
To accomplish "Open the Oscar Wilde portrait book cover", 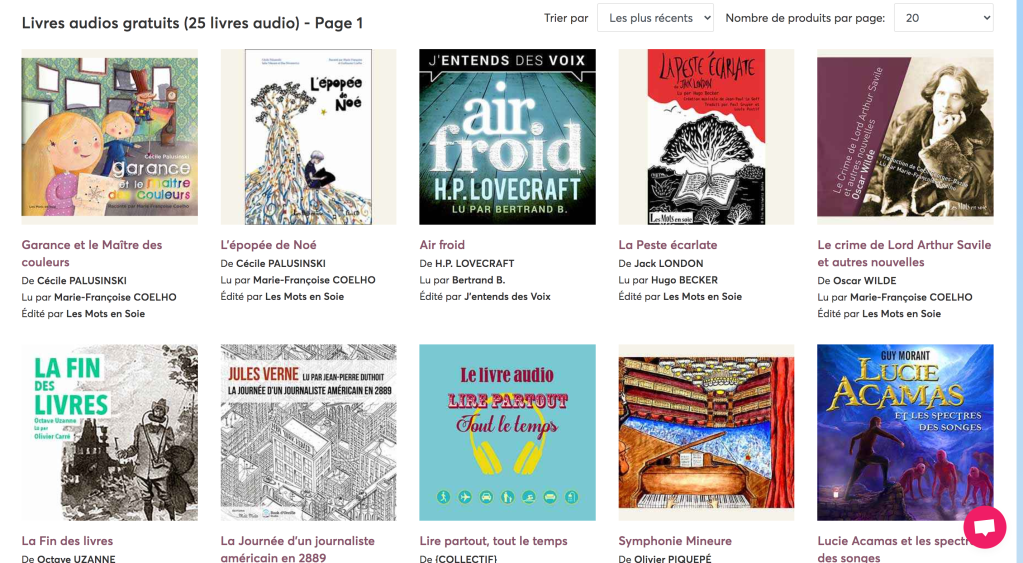I will coord(906,137).
